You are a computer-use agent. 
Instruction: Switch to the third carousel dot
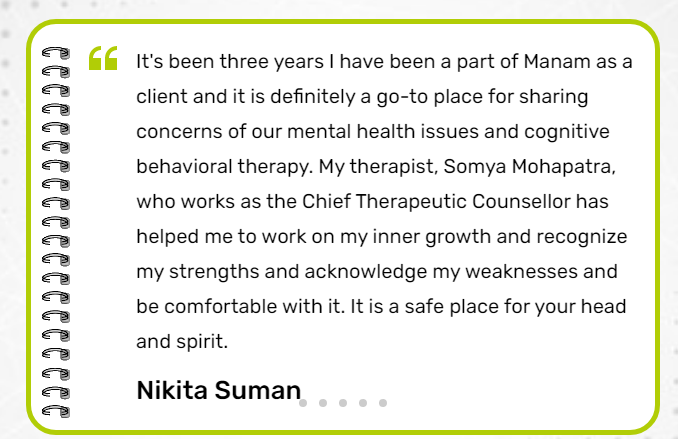[x=343, y=403]
